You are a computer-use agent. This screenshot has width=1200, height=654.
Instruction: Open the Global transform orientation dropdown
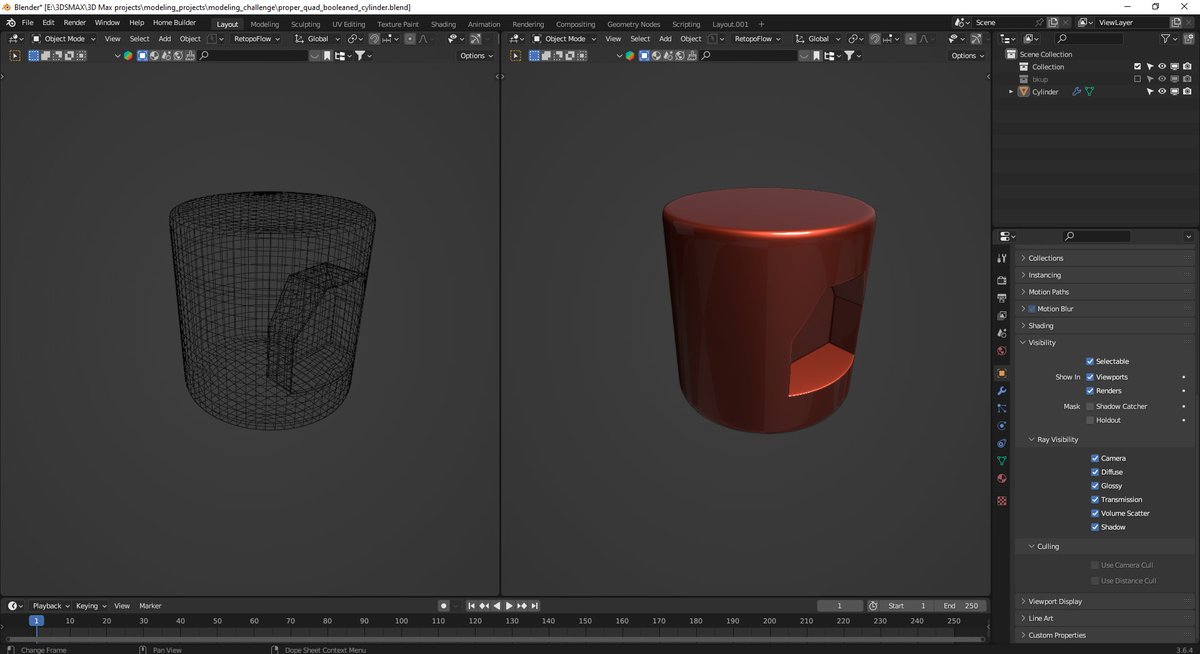tap(317, 38)
